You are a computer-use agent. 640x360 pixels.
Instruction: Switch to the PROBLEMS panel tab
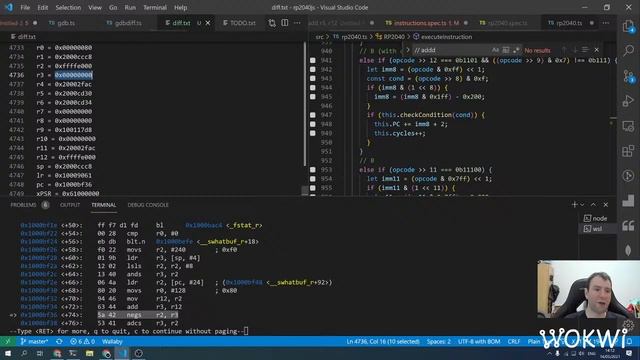click(23, 205)
